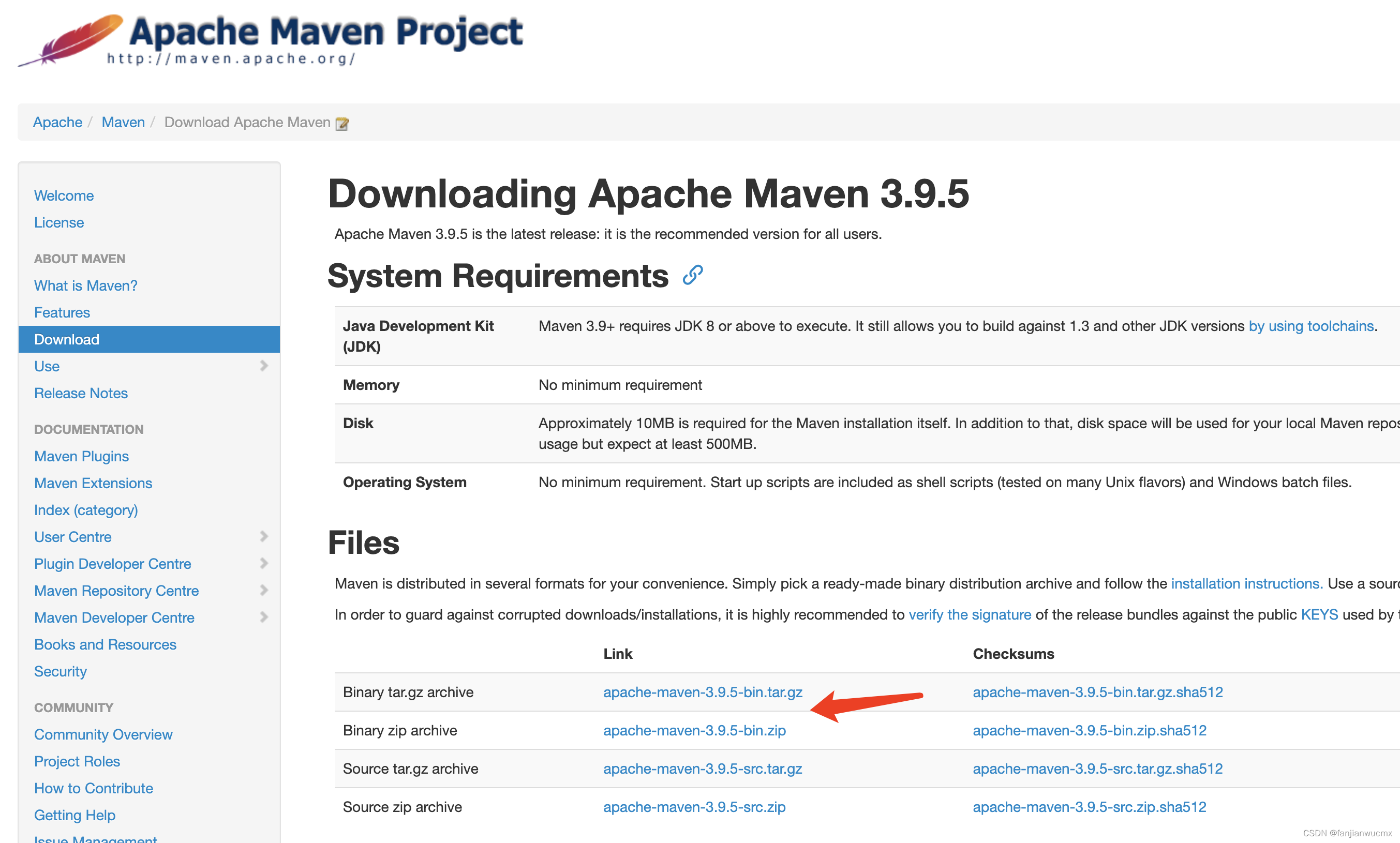Open the 'verify the signature' link
The width and height of the screenshot is (1400, 843).
970,614
